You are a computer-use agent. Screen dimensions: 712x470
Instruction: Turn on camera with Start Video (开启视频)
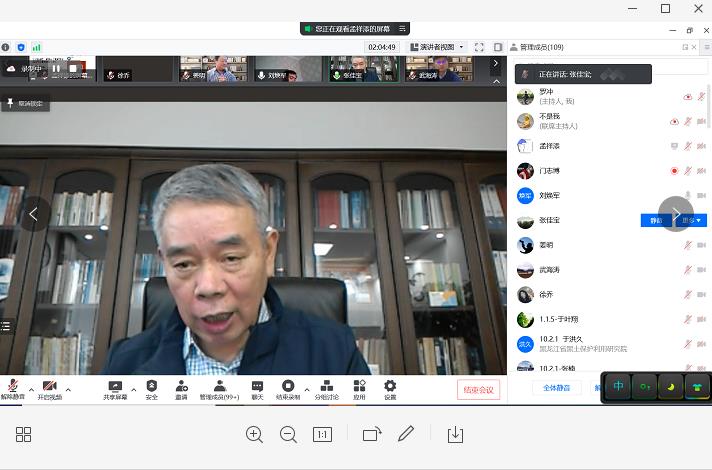(49, 386)
